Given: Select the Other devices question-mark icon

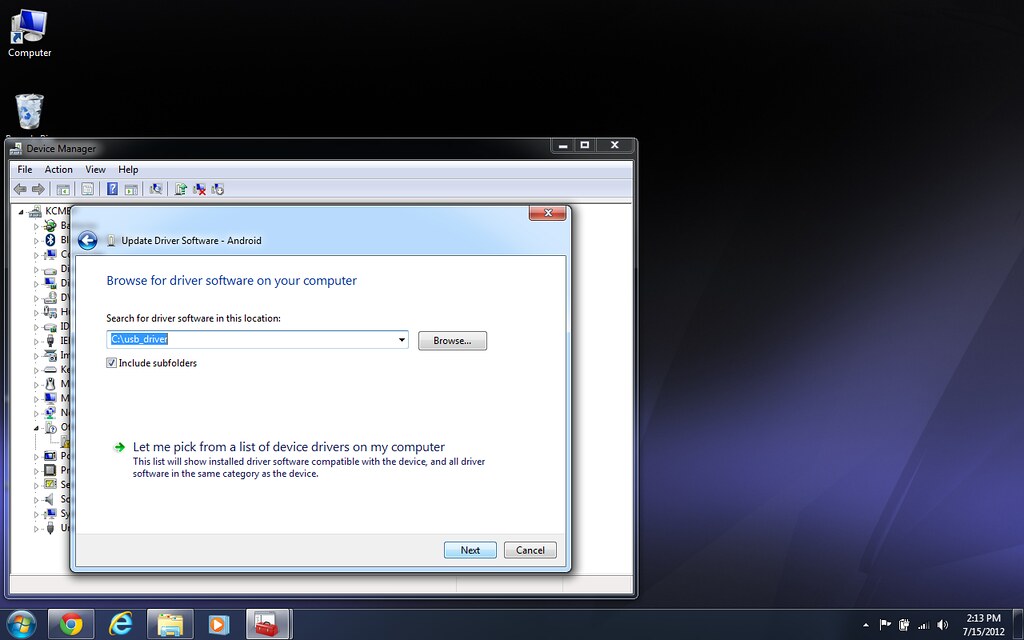Looking at the screenshot, I should [50, 428].
